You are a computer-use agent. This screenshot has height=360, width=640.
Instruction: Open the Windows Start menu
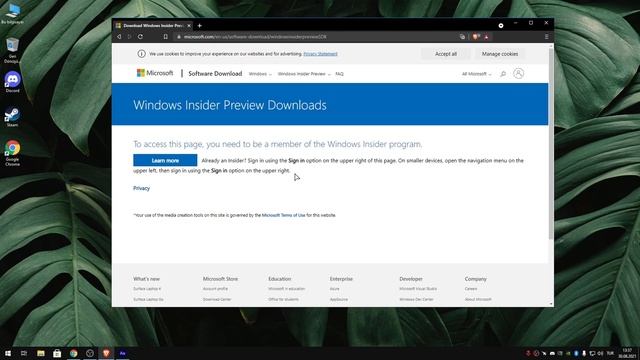click(x=8, y=353)
